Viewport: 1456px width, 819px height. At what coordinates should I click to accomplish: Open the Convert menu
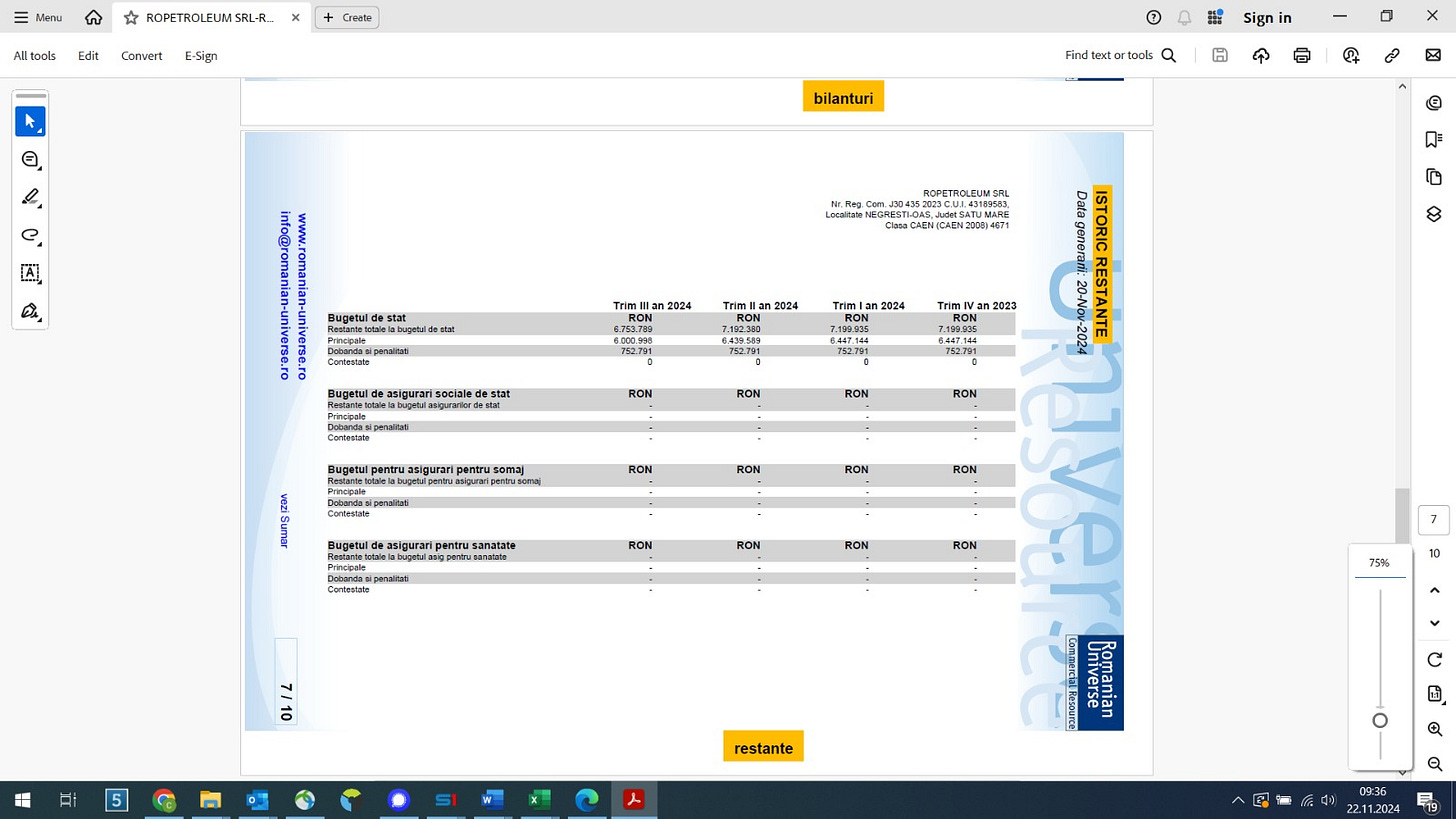[x=142, y=56]
